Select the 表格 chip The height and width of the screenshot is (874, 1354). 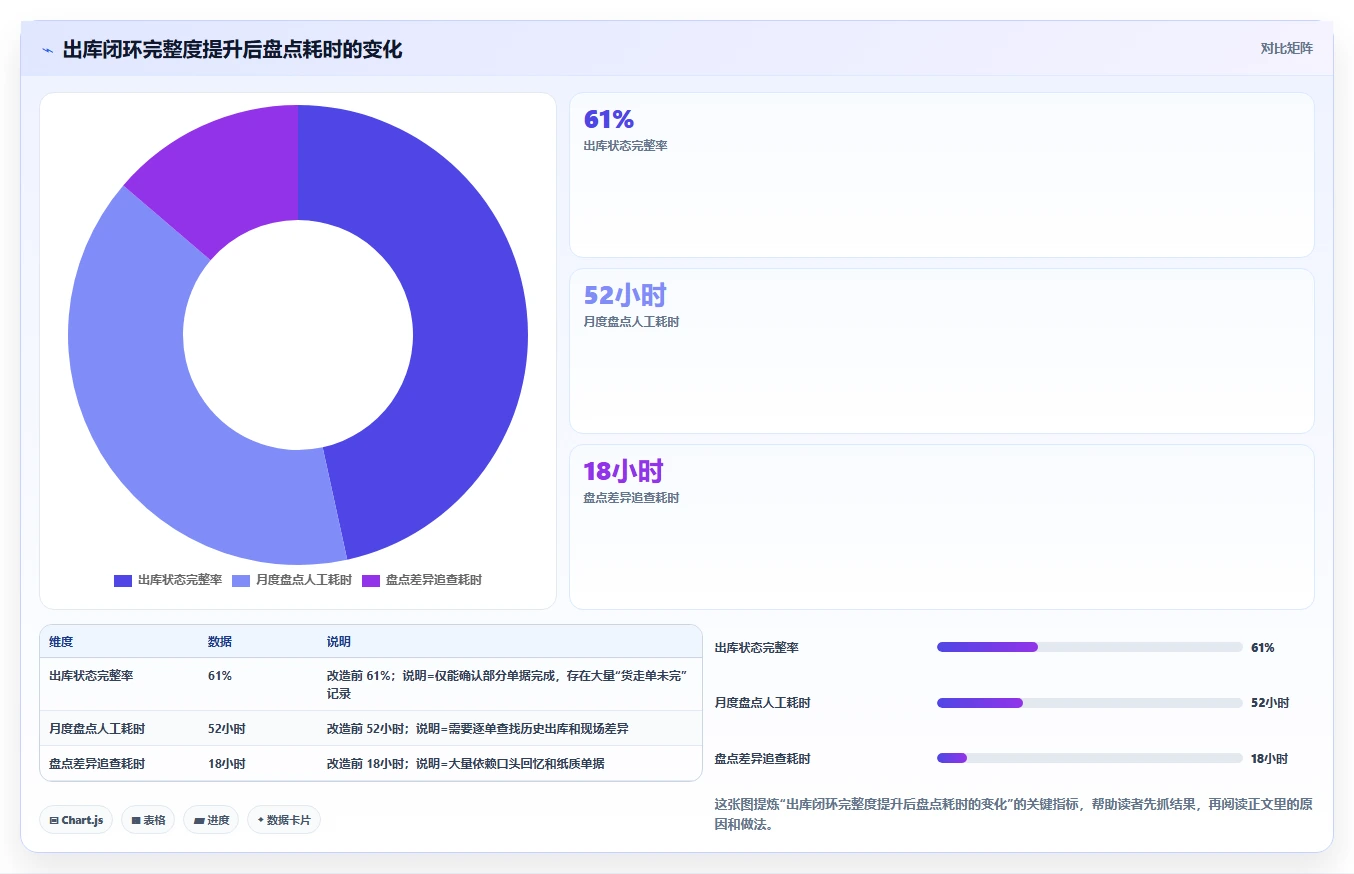point(148,820)
